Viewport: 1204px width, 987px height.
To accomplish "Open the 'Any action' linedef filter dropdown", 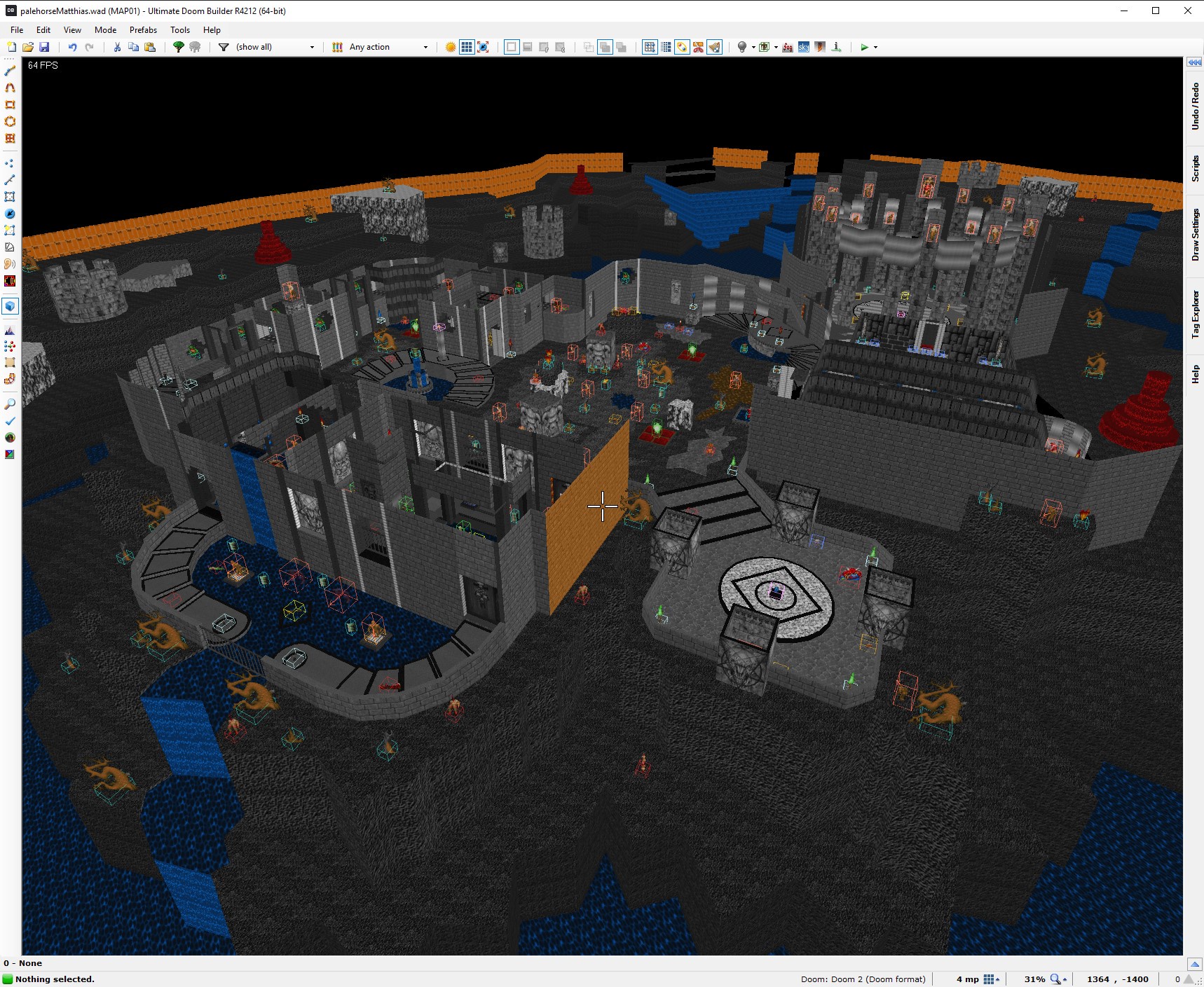I will (388, 47).
